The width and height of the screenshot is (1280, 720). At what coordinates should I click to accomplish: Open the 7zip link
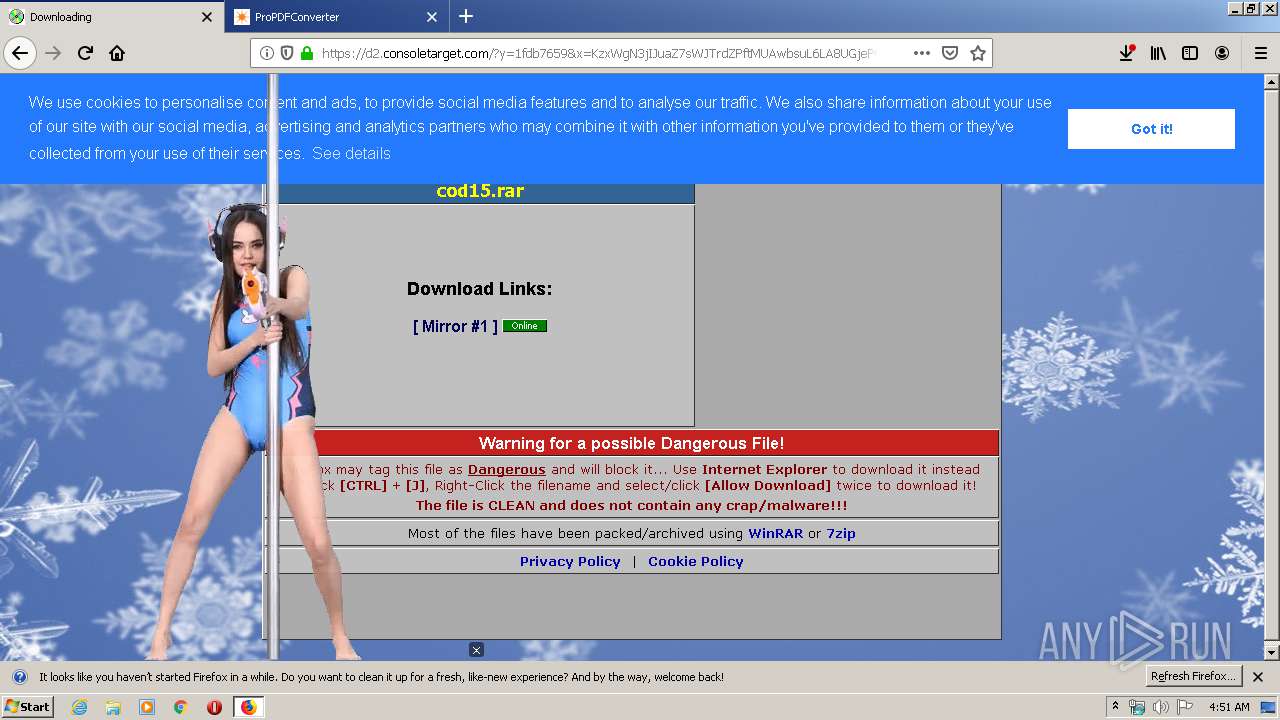coord(841,533)
